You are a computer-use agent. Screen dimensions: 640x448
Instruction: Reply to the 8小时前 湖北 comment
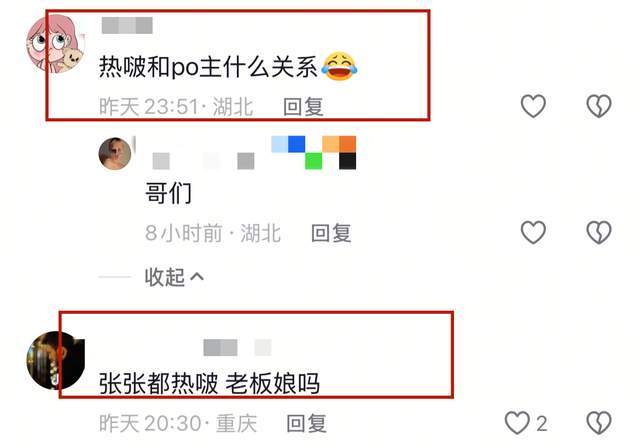point(331,233)
